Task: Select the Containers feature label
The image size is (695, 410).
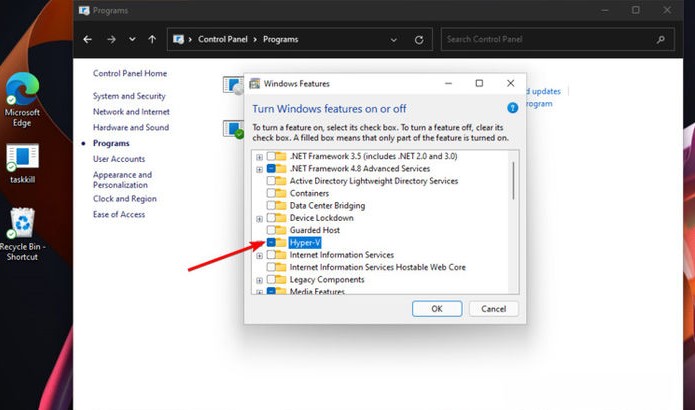Action: tap(309, 193)
